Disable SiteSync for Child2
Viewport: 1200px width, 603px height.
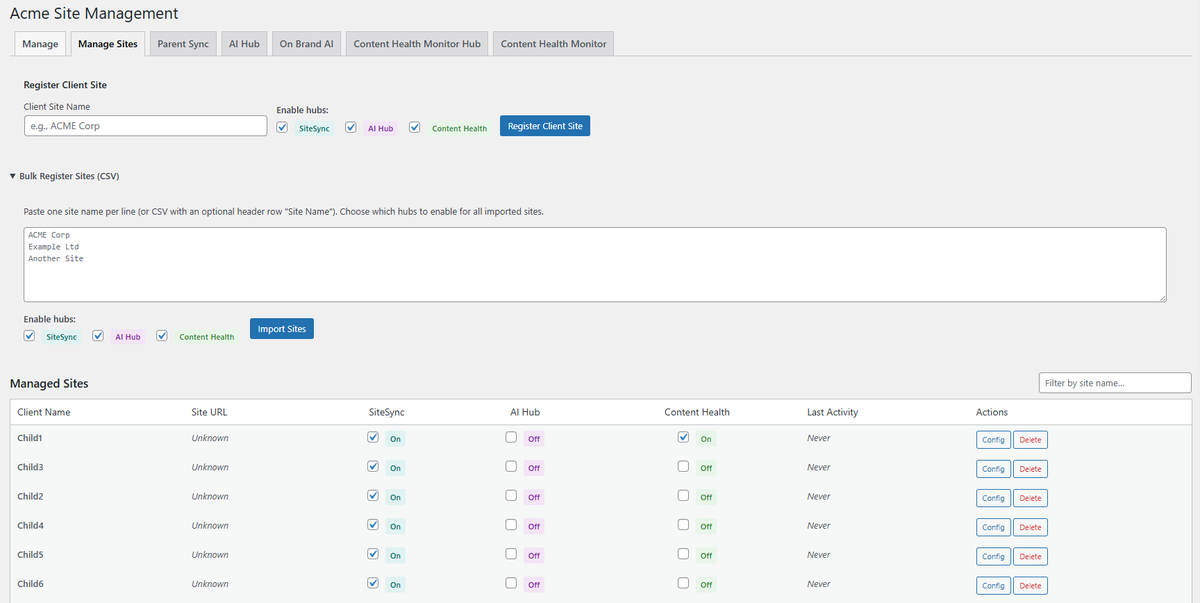(373, 495)
